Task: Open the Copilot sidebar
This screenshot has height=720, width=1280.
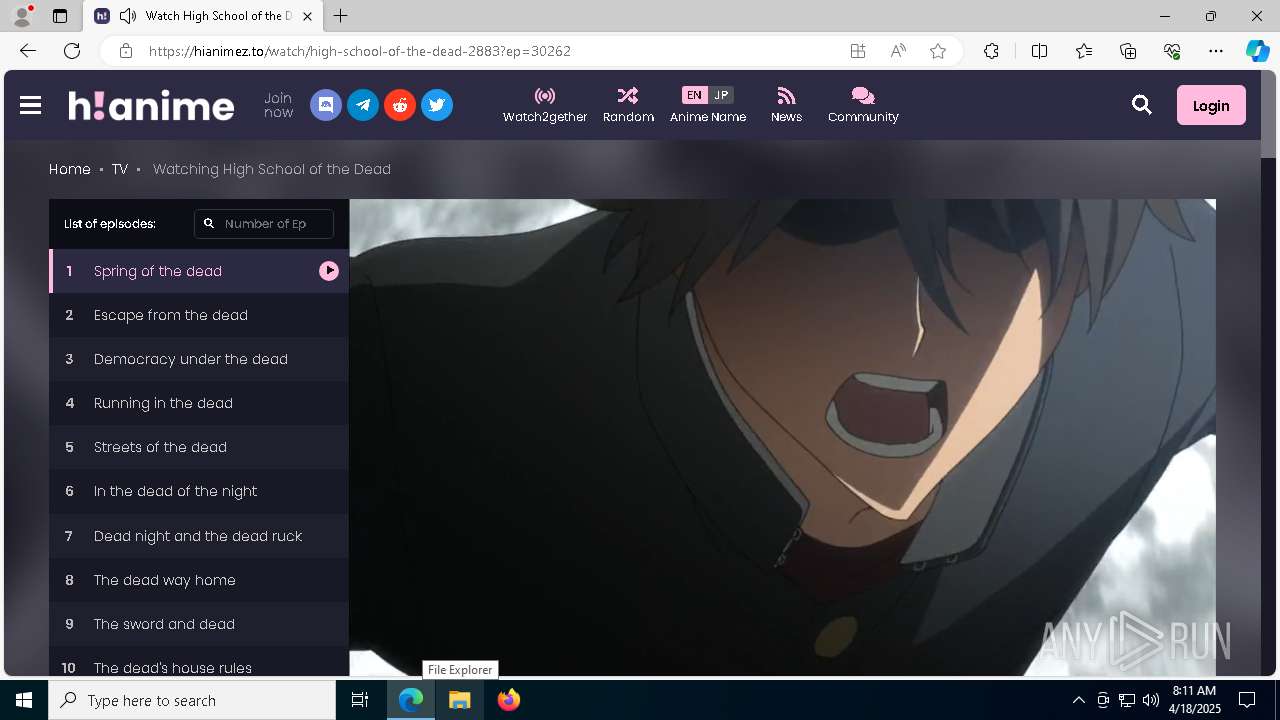Action: coord(1257,51)
